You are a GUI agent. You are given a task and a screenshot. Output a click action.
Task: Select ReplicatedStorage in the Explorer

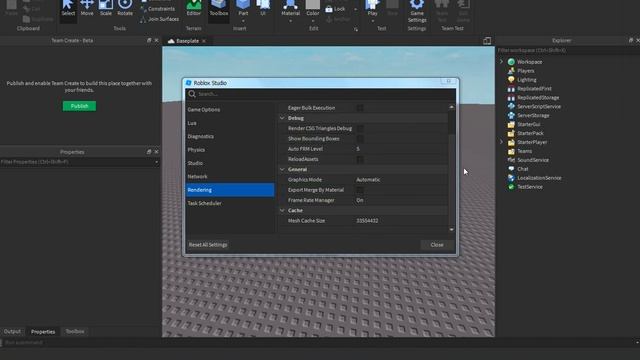538,98
